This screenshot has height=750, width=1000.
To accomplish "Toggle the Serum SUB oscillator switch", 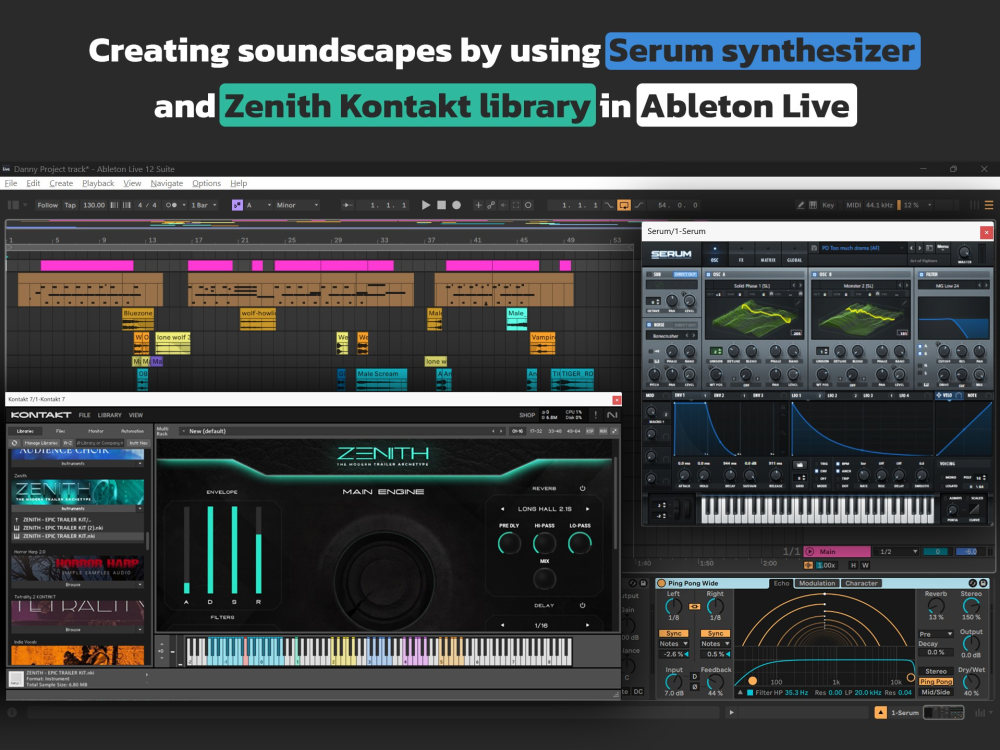I will pos(649,274).
